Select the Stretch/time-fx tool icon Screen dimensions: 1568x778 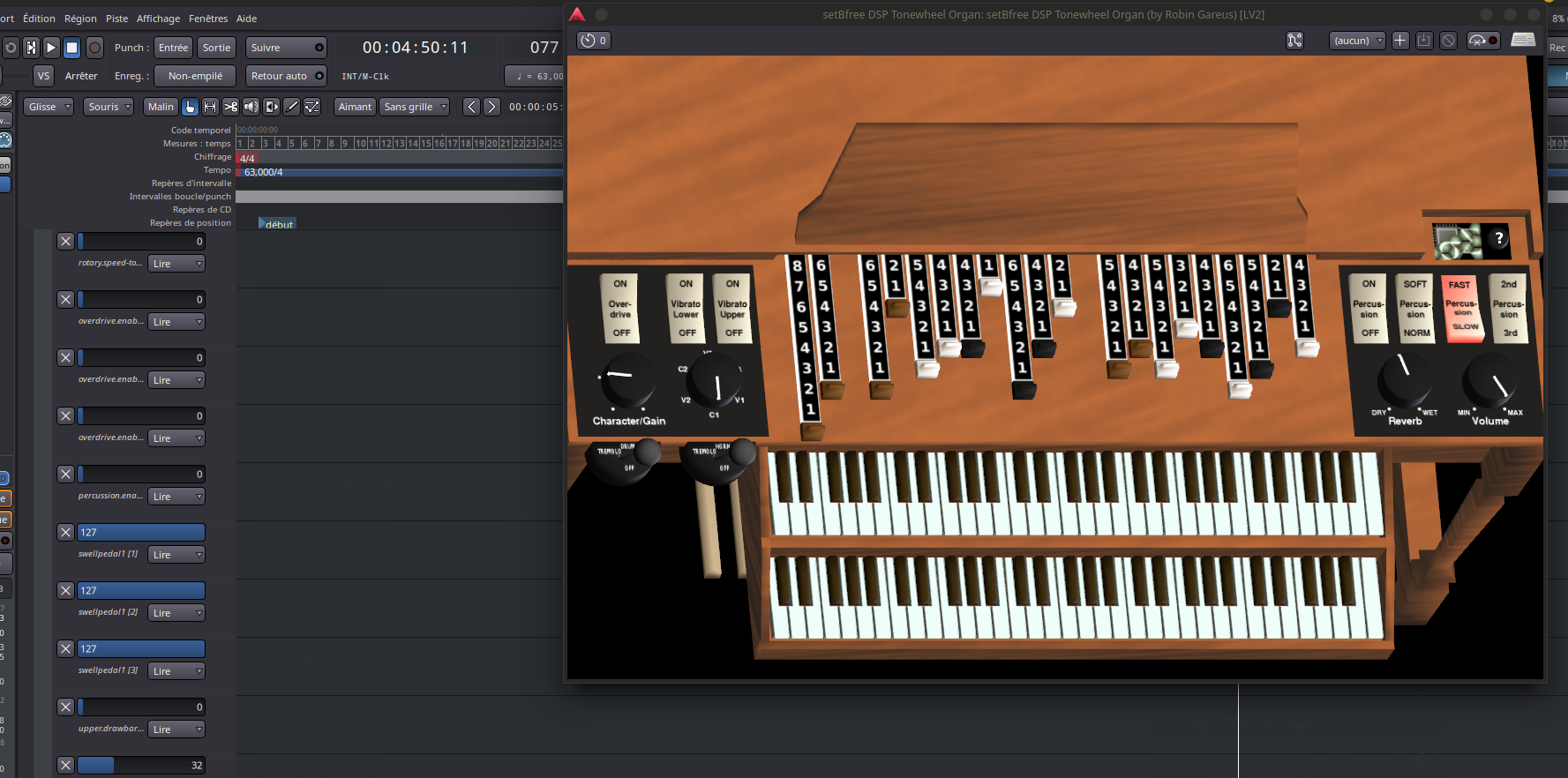click(x=271, y=107)
